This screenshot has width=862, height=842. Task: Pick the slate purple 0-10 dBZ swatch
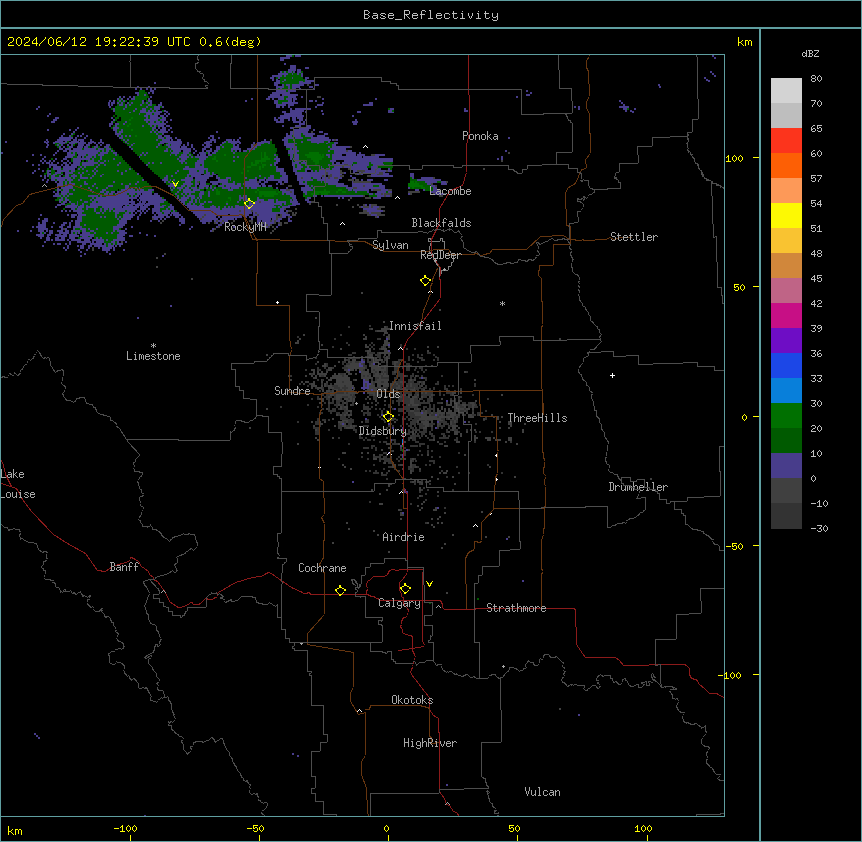point(786,466)
